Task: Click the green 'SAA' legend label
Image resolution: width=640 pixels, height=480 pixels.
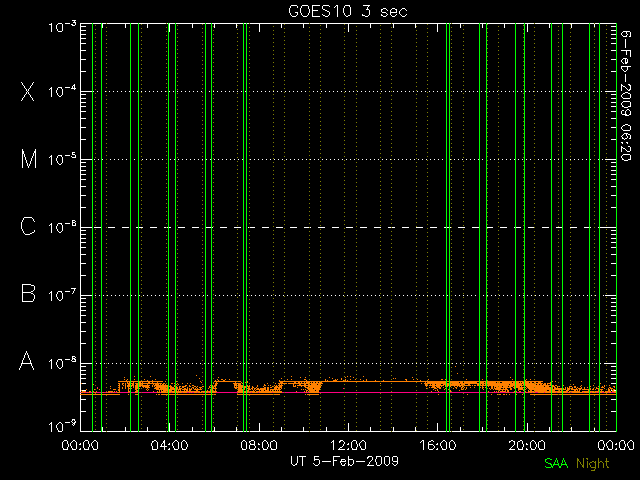Action: click(x=556, y=463)
